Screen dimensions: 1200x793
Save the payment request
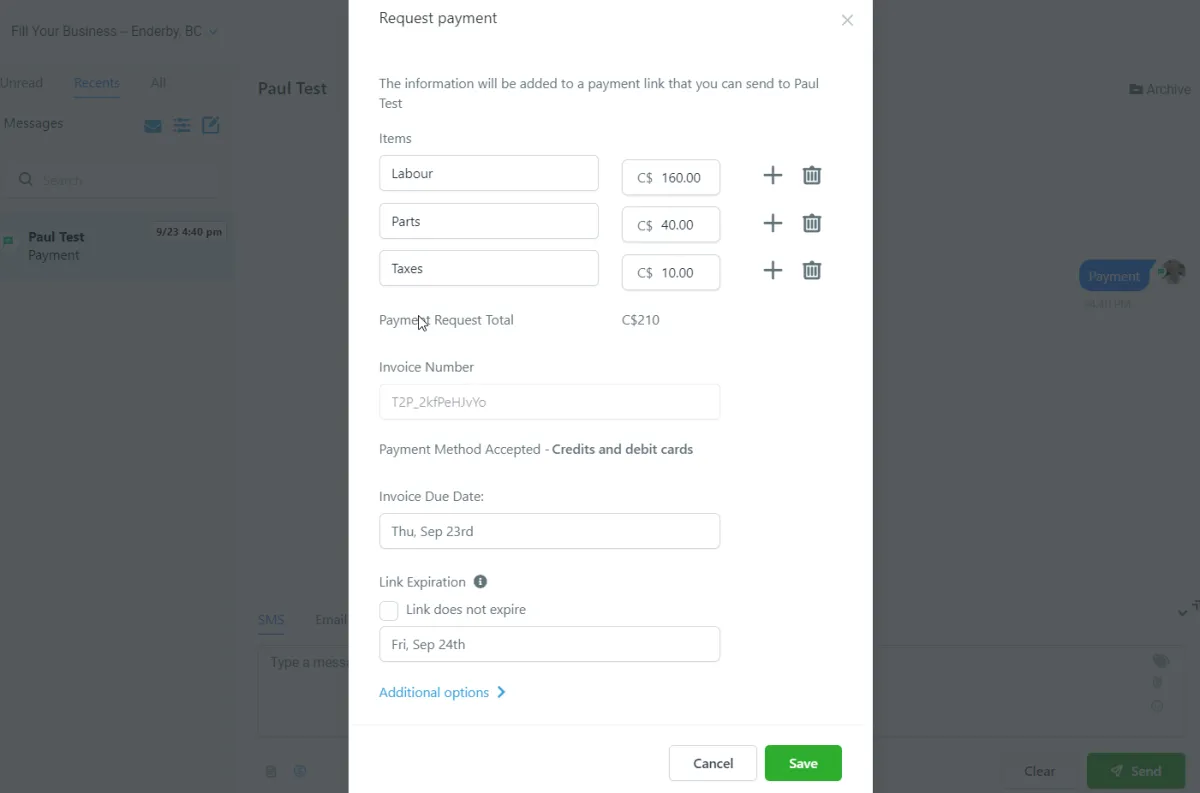(802, 763)
